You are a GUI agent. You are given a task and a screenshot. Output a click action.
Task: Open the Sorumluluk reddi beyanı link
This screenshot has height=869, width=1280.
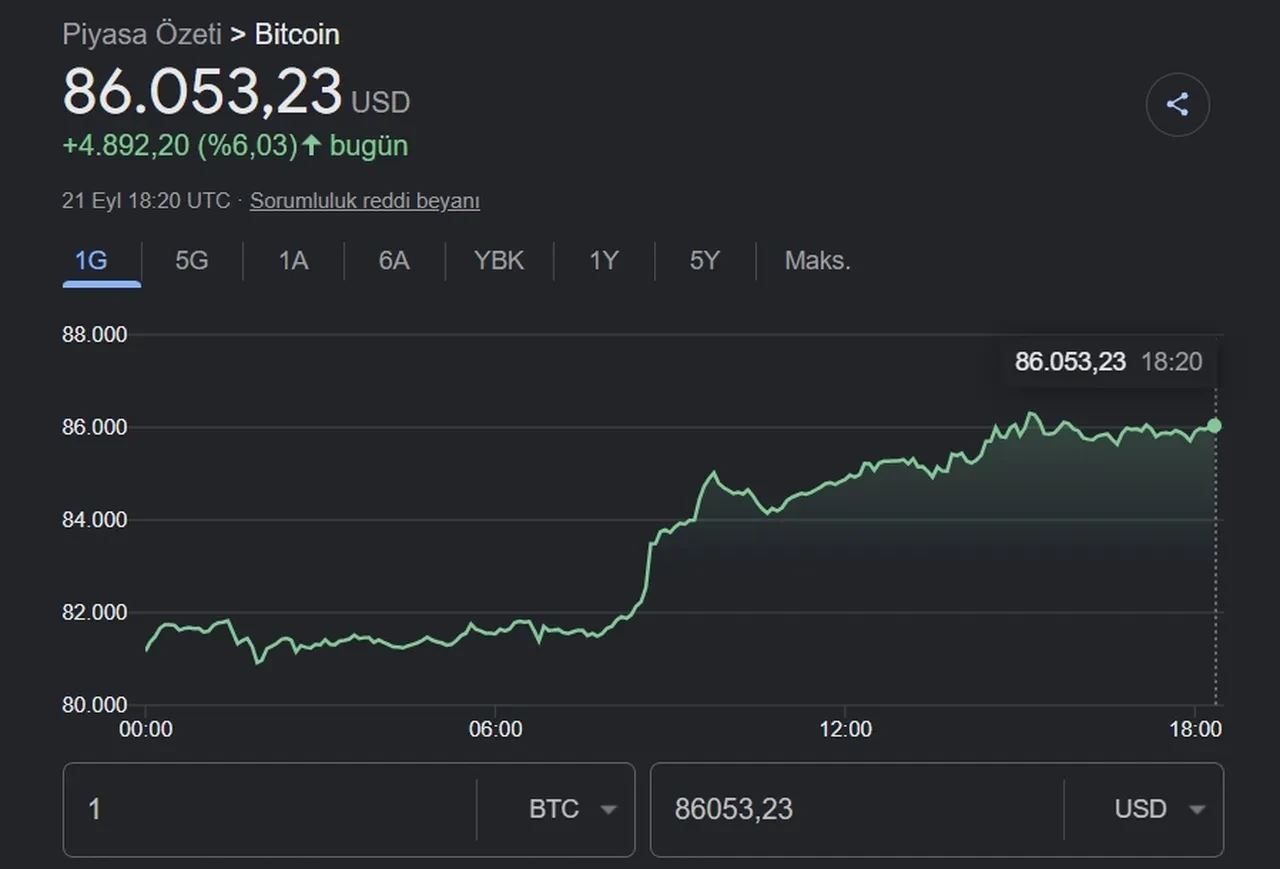coord(365,201)
